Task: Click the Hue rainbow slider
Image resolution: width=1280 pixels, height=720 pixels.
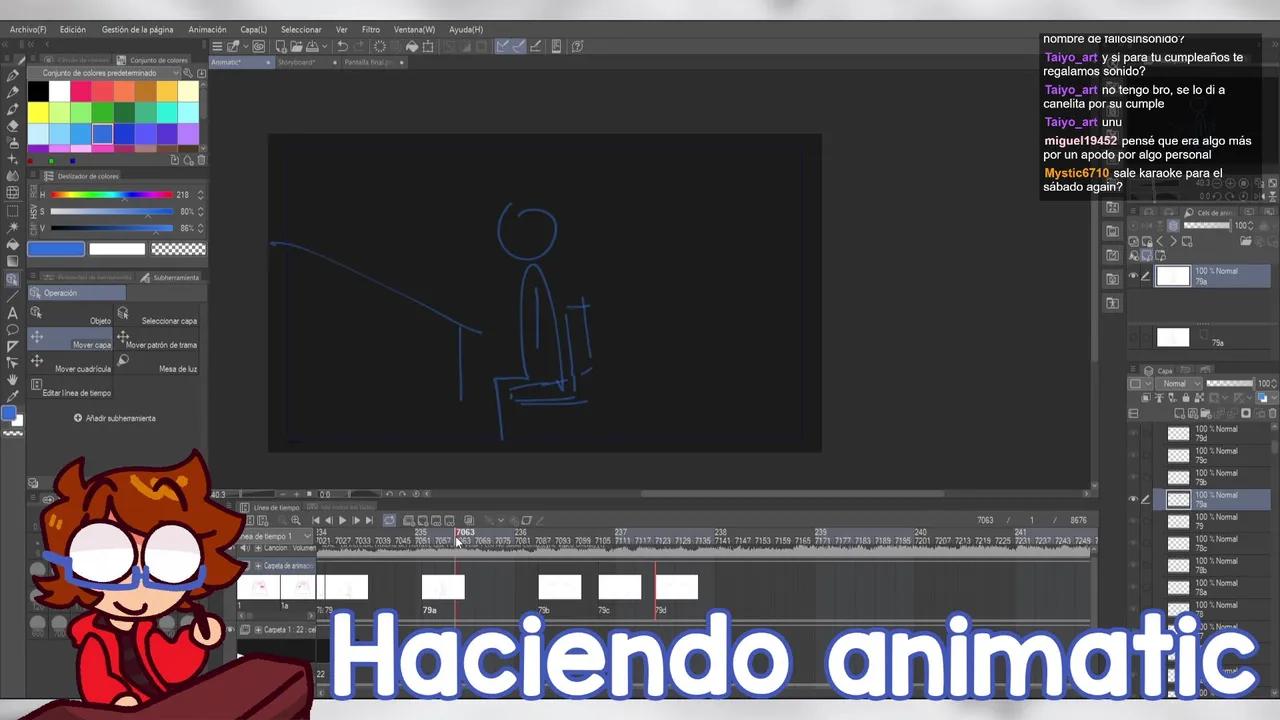Action: point(112,195)
